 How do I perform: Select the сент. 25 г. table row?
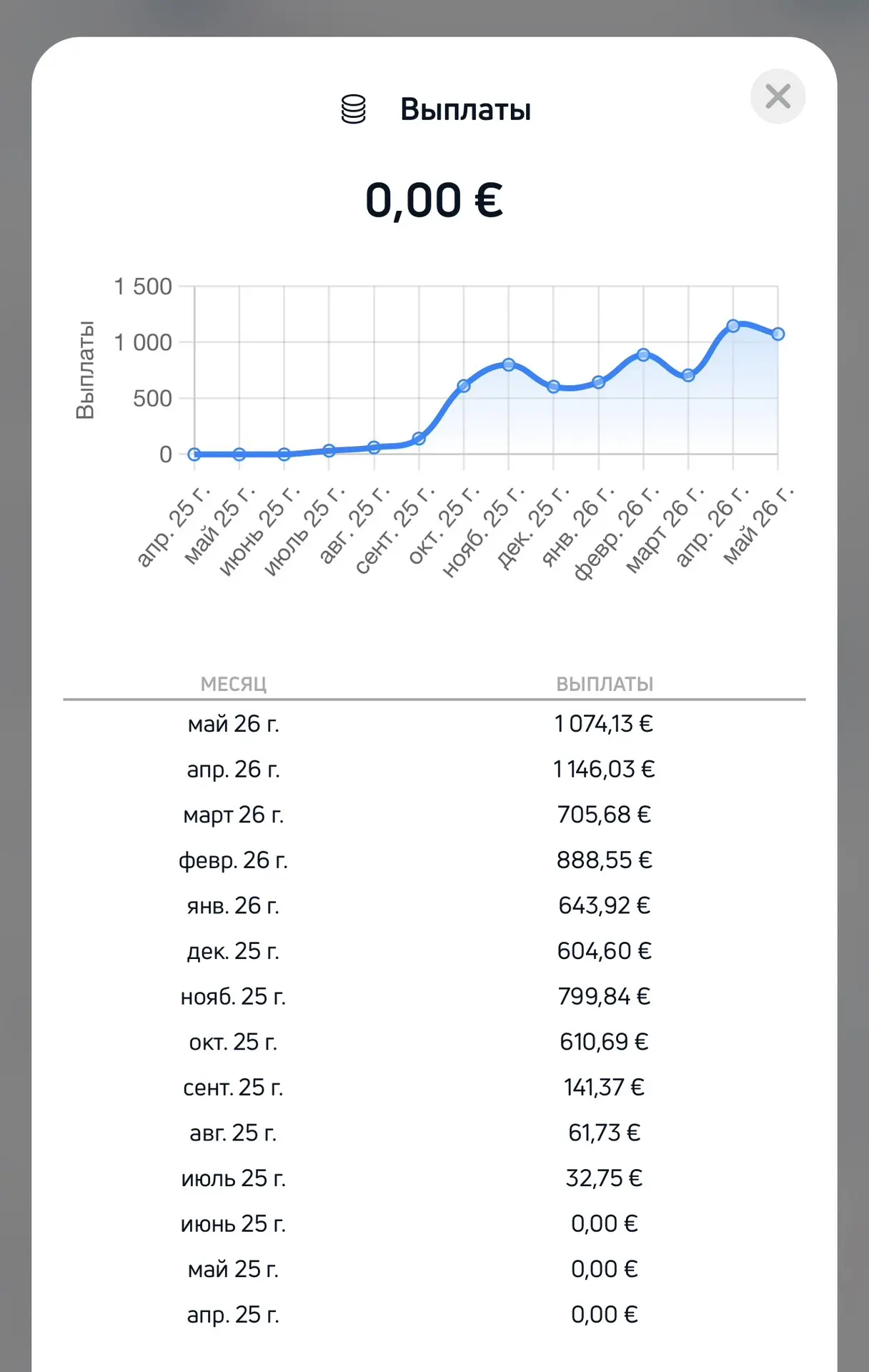(x=434, y=1087)
